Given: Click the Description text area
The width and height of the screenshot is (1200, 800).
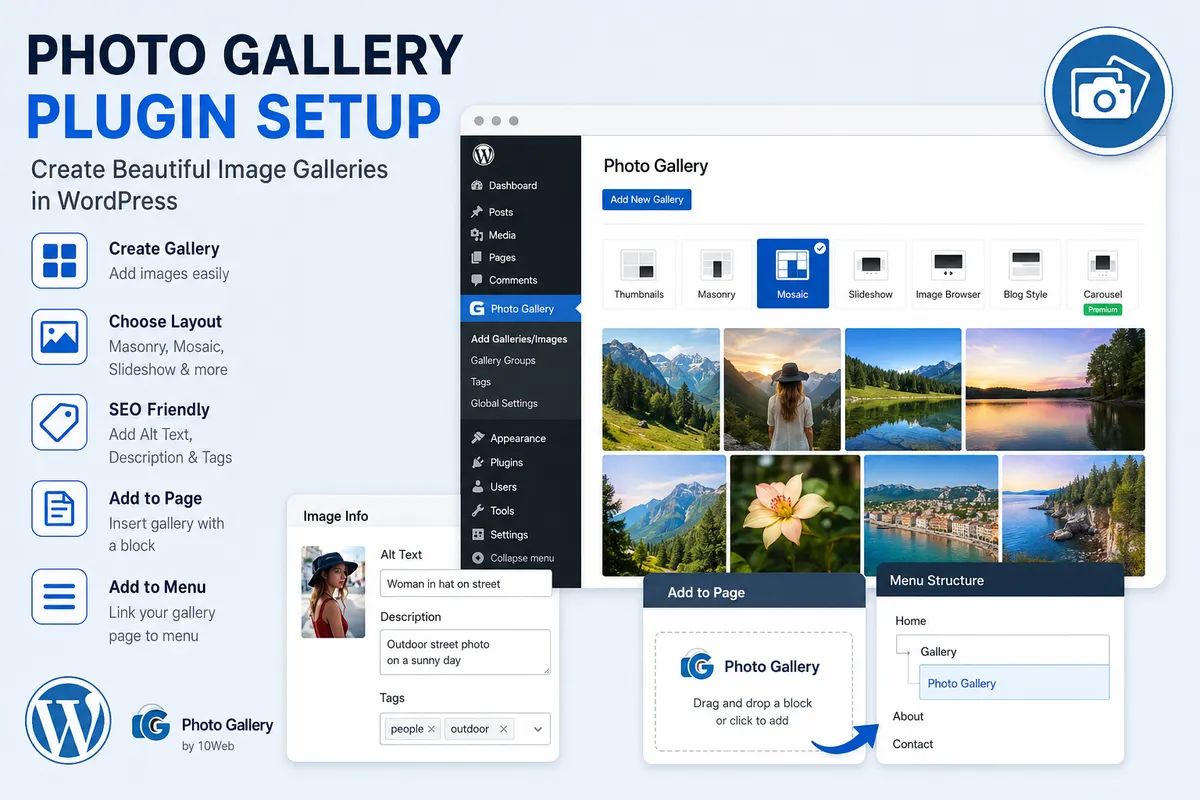Looking at the screenshot, I should pyautogui.click(x=466, y=652).
